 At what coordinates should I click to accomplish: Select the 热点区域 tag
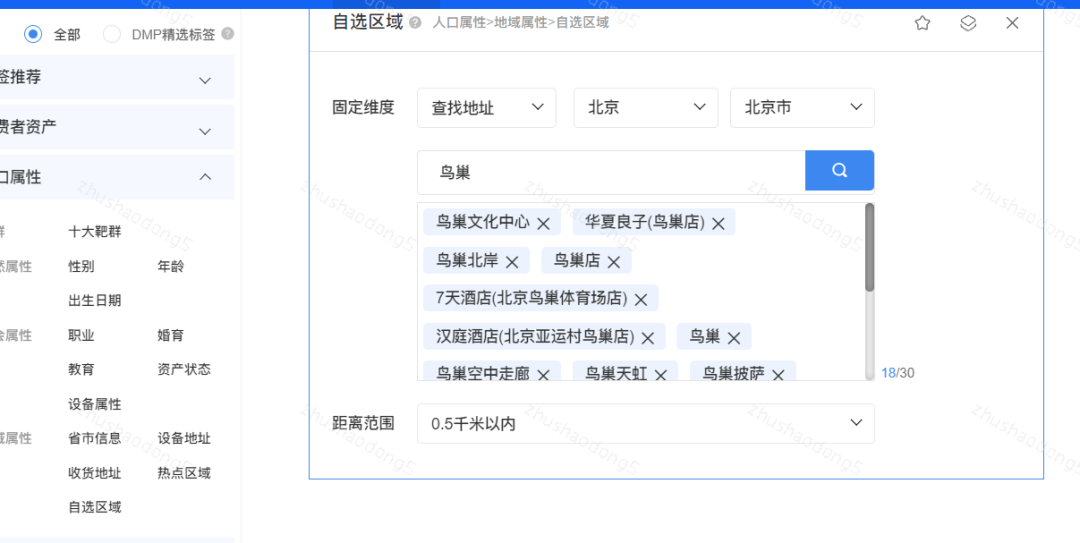[x=184, y=473]
